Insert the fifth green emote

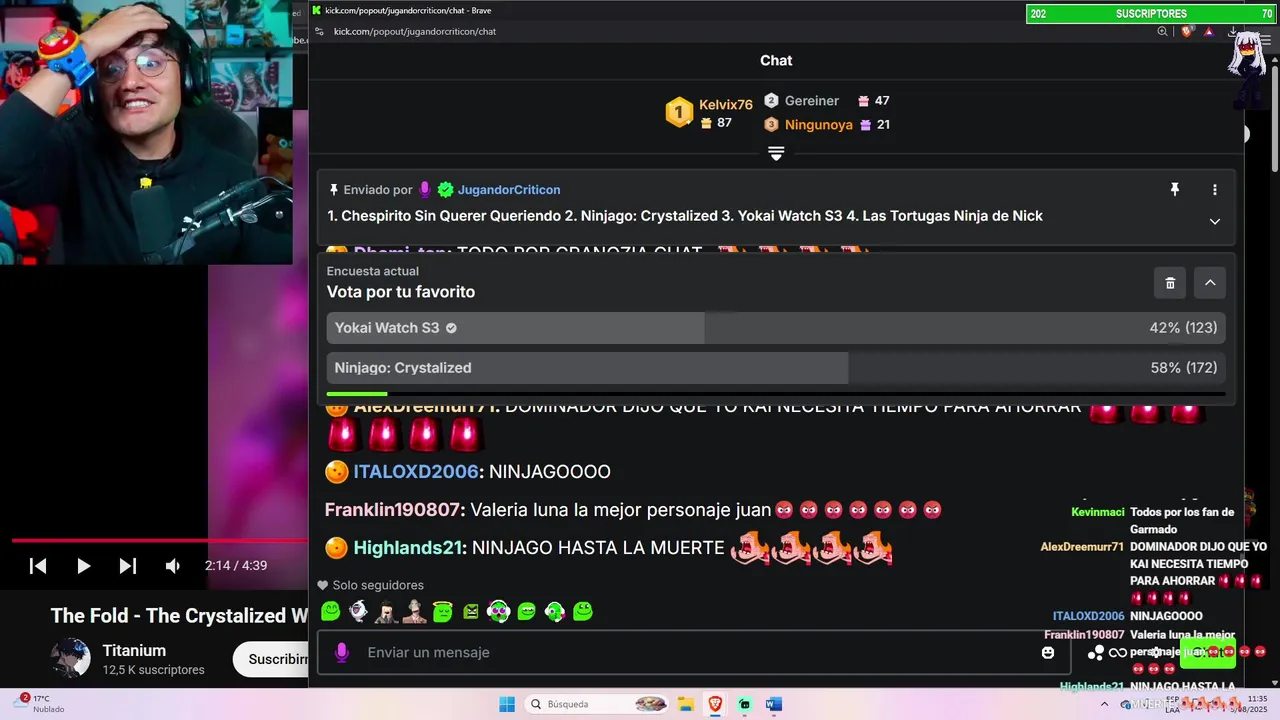443,611
